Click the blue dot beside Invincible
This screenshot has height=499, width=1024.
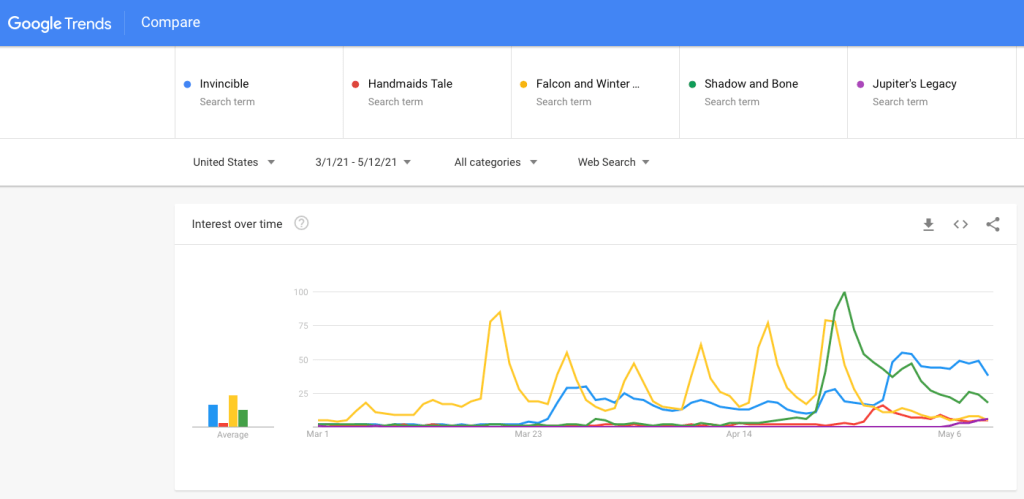[x=187, y=84]
